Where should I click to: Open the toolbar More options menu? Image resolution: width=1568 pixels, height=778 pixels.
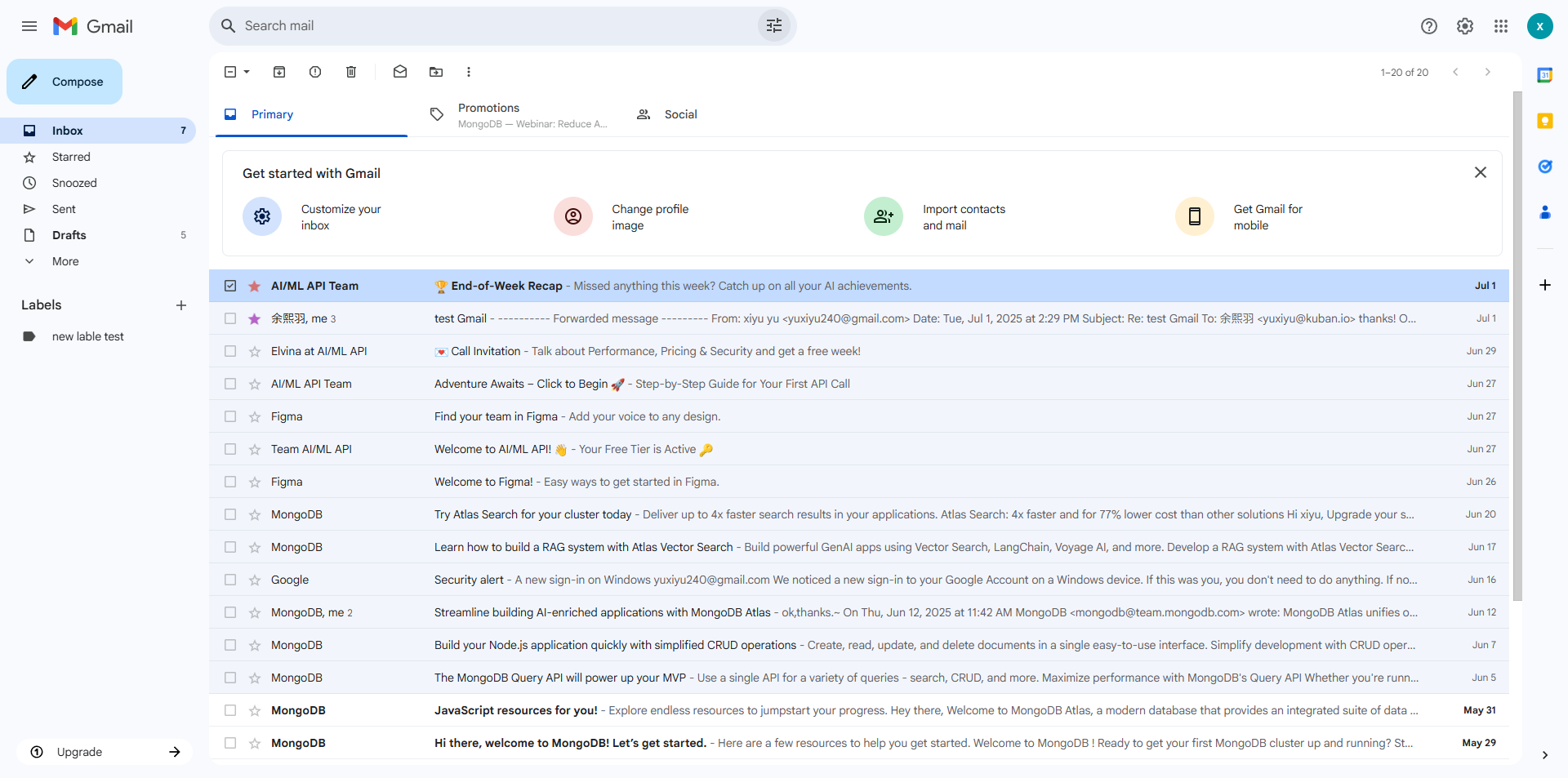click(469, 72)
